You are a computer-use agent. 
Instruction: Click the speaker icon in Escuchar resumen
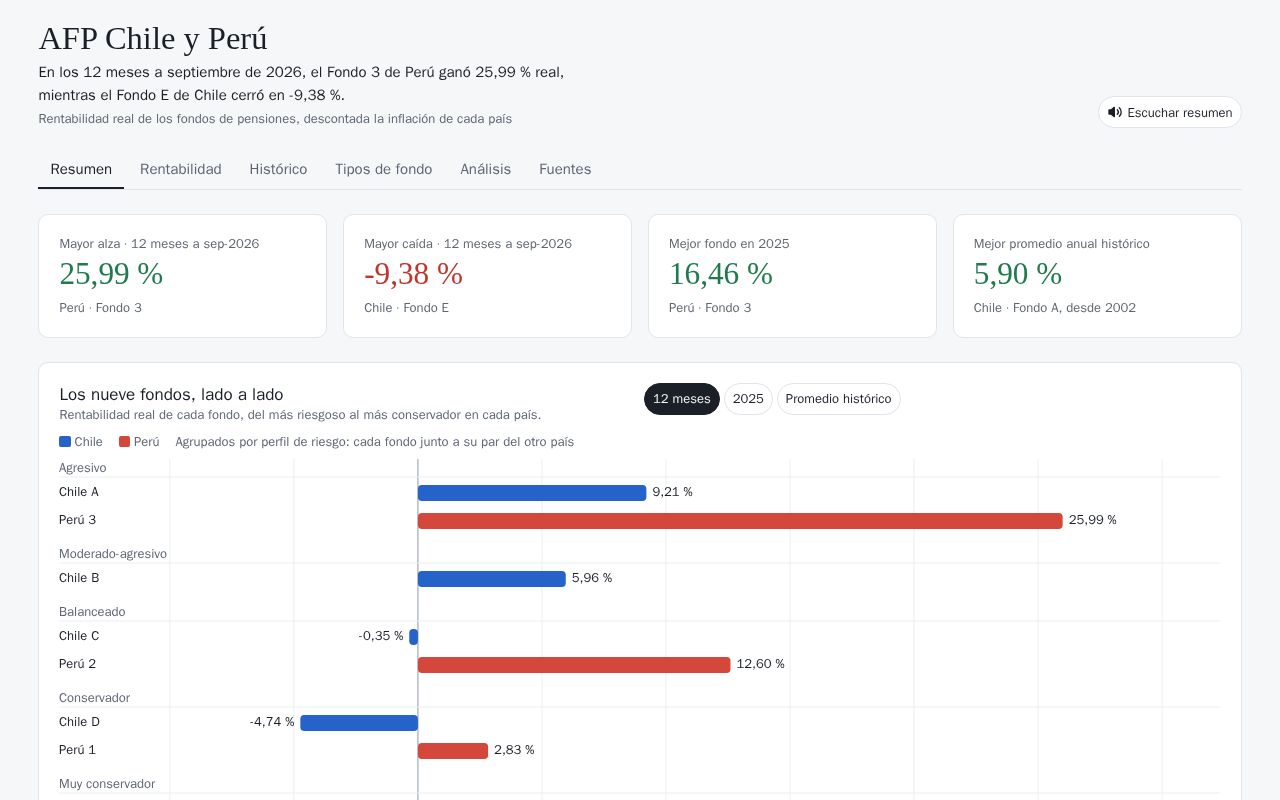coord(1115,112)
